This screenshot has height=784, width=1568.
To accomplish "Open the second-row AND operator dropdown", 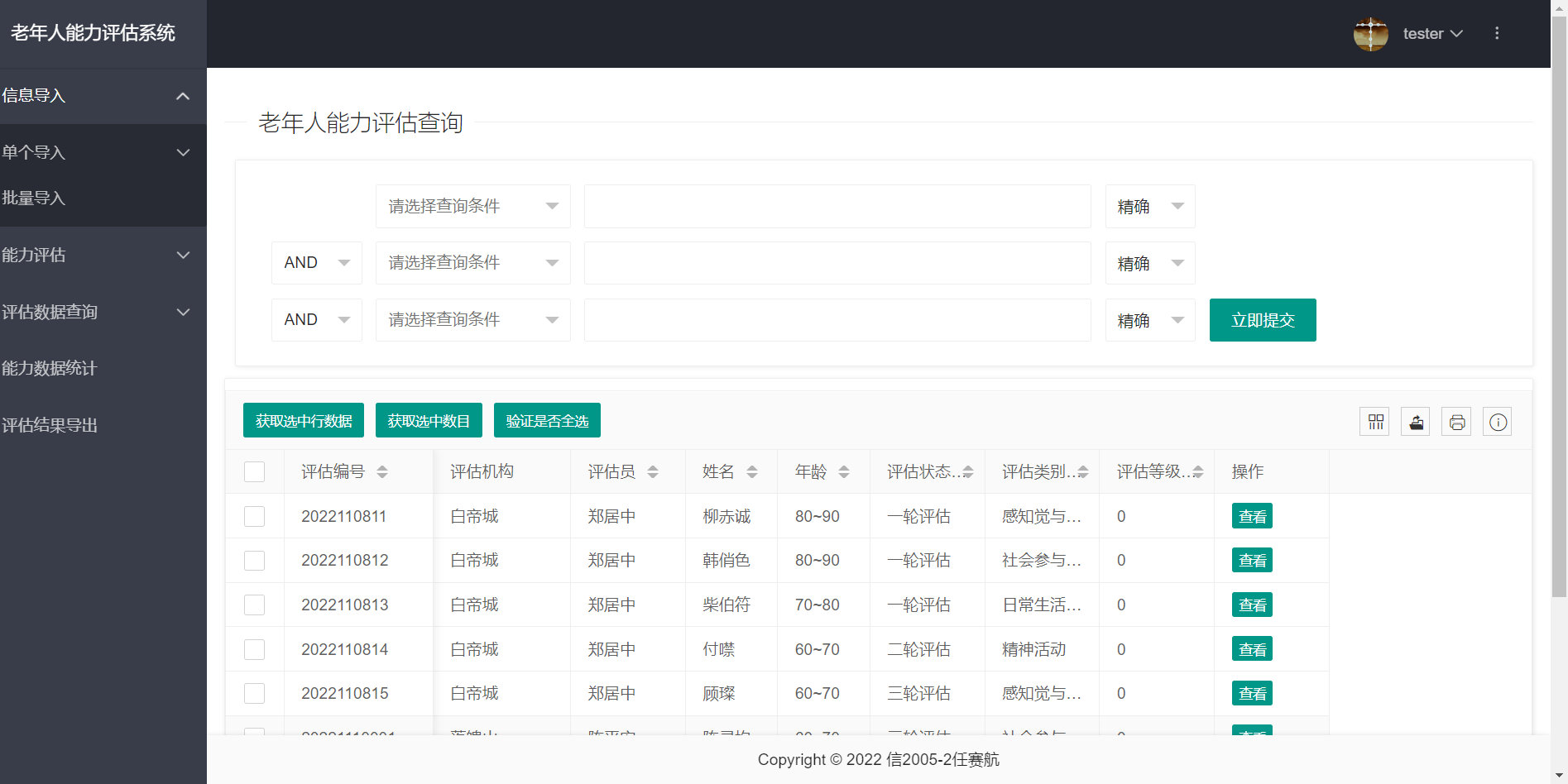I will pos(317,263).
